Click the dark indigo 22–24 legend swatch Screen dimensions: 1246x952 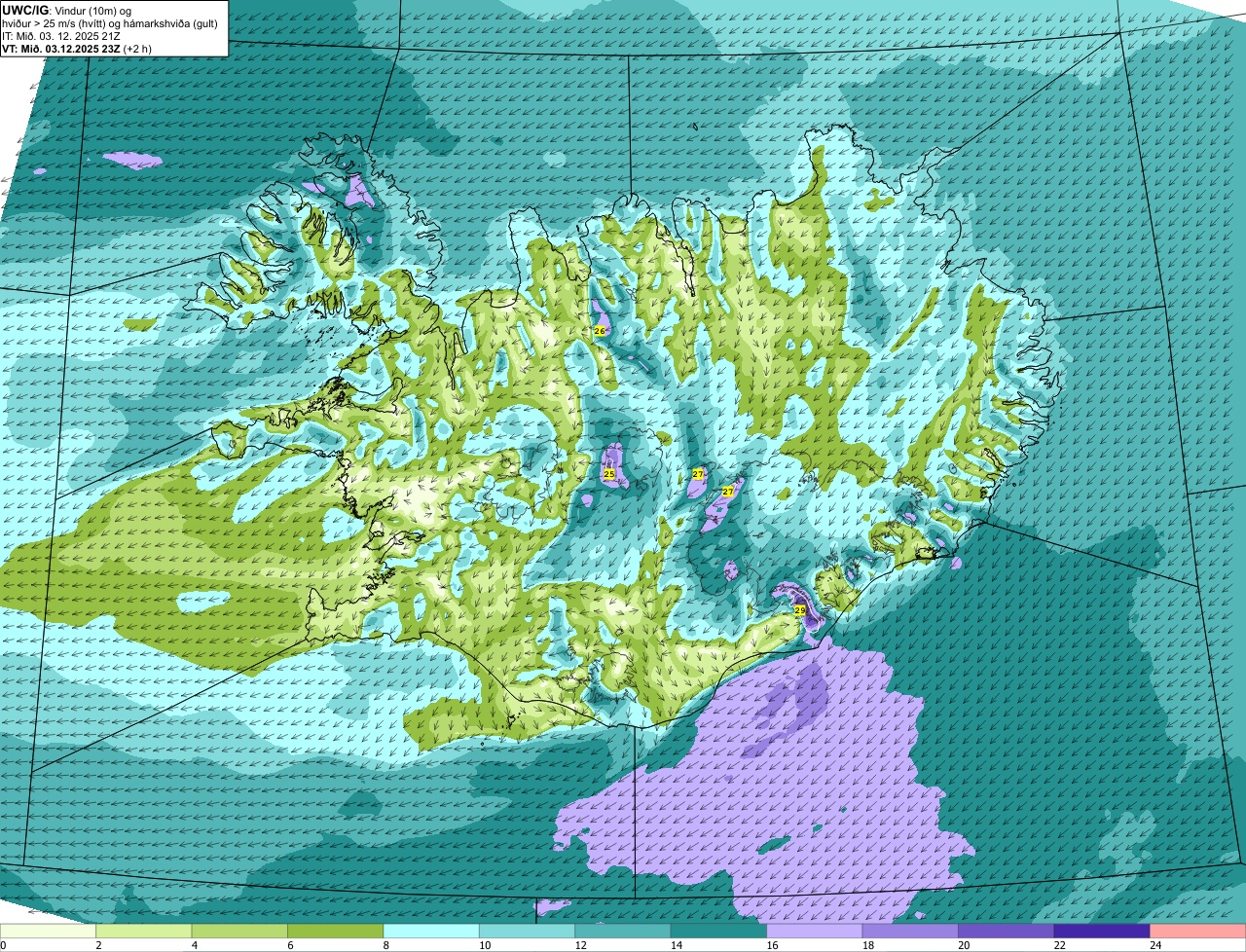1101,932
